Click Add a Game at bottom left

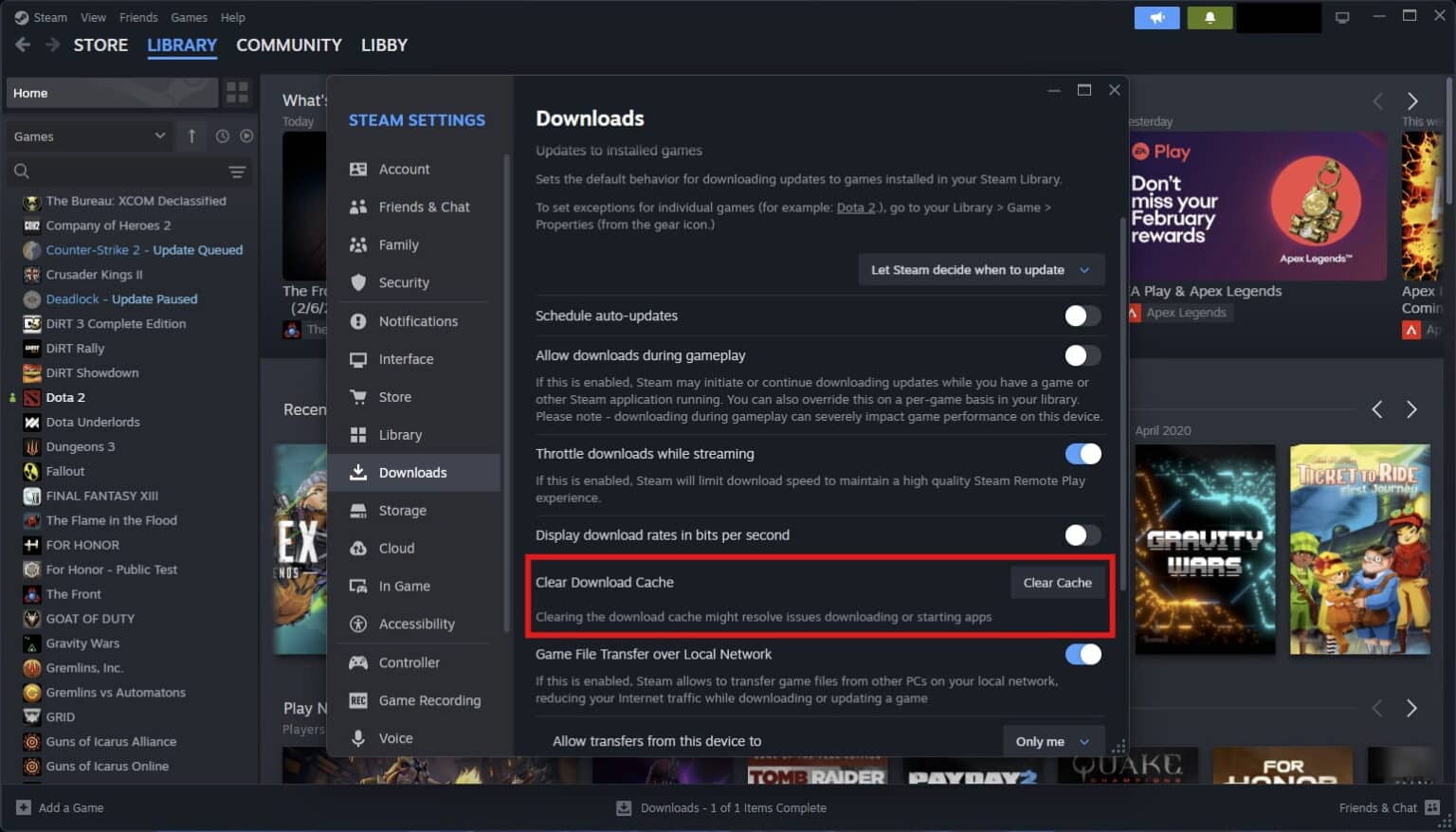coord(60,807)
